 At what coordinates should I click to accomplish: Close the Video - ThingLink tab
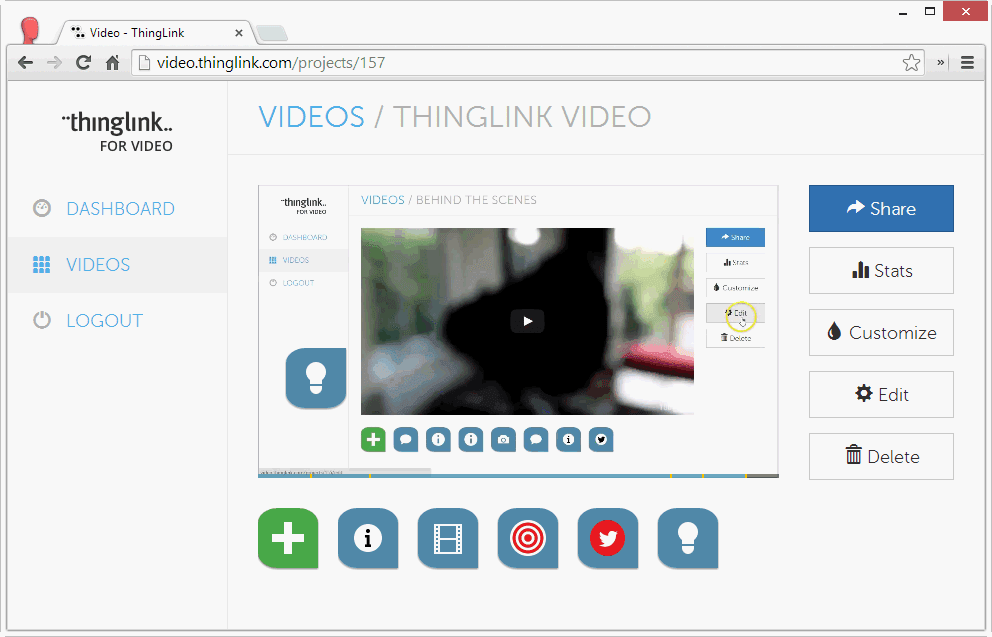[239, 33]
